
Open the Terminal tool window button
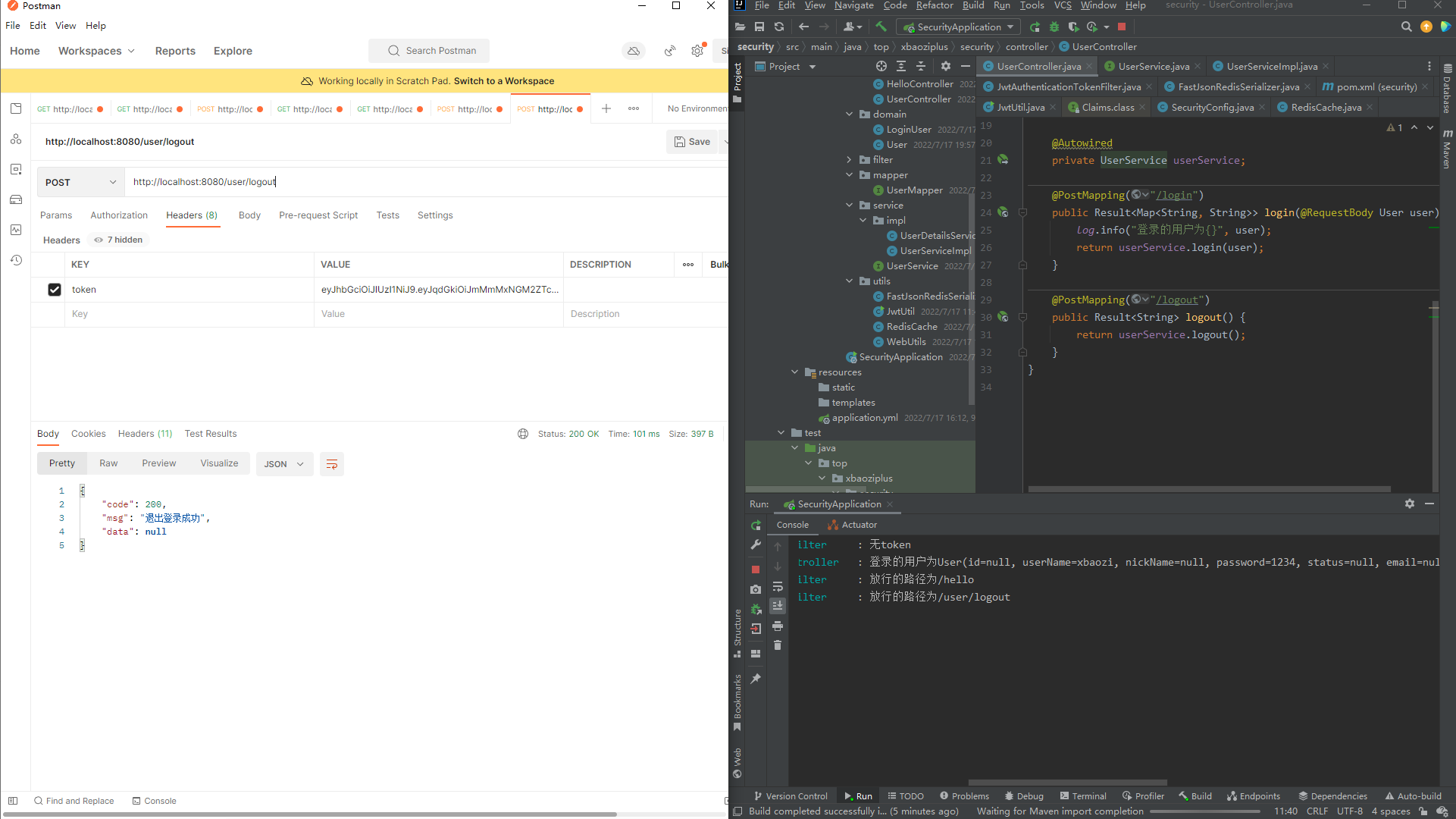tap(1083, 796)
